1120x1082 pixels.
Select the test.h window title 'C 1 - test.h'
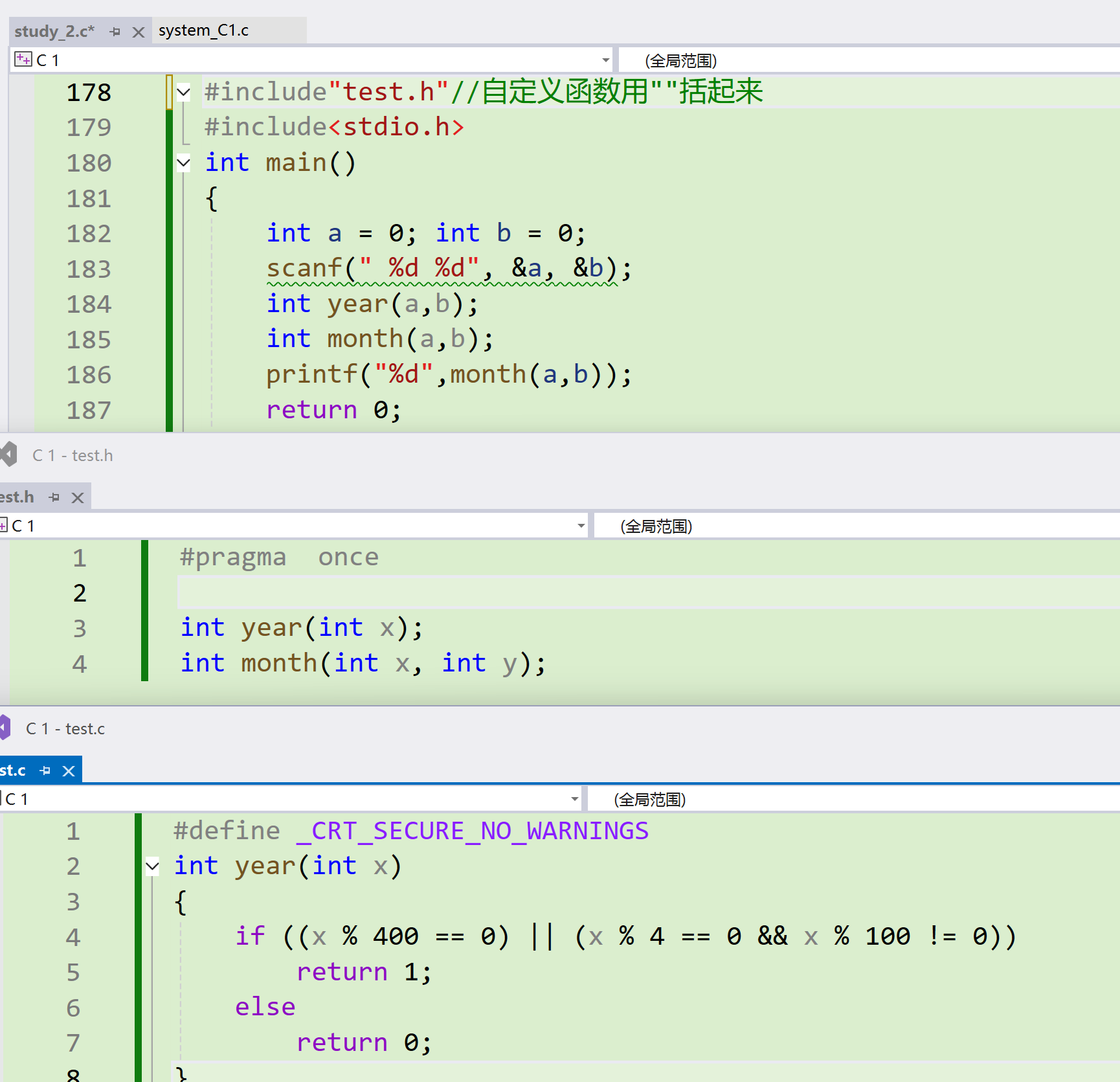[x=73, y=455]
